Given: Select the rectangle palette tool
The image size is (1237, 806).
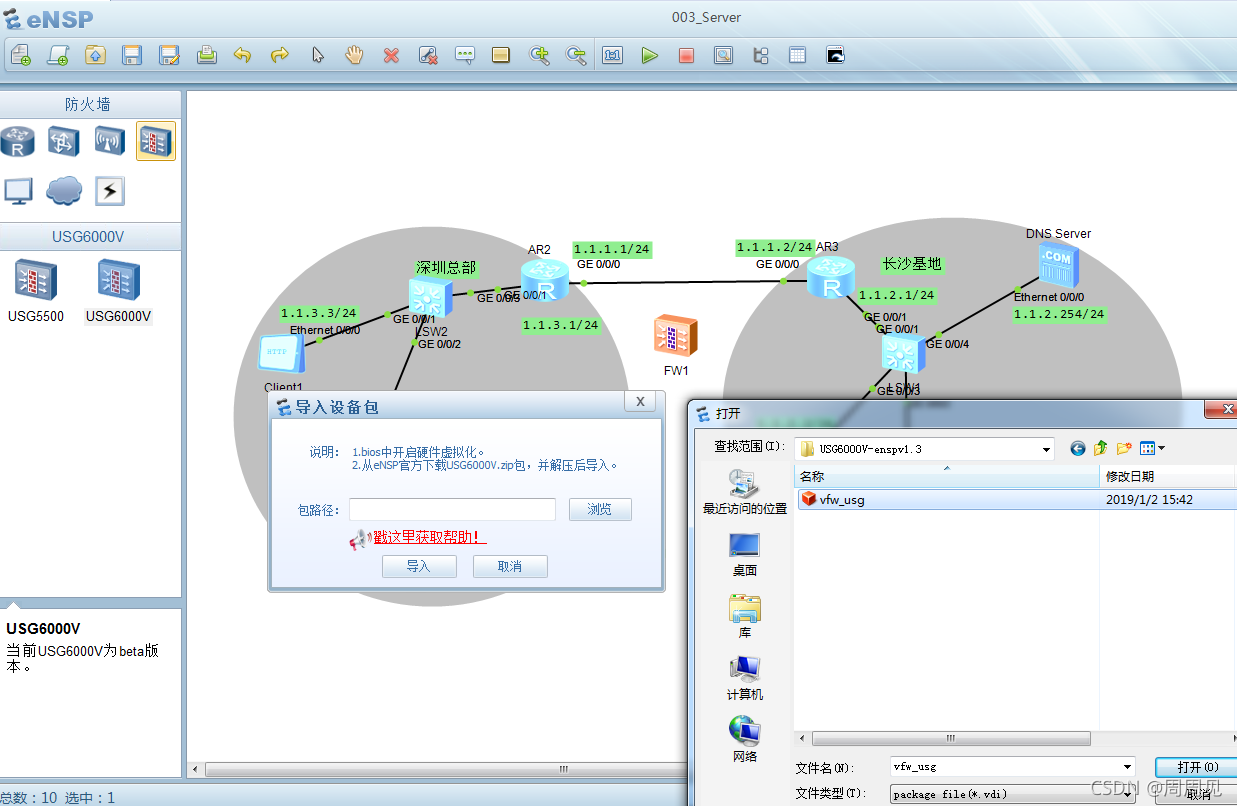Looking at the screenshot, I should pyautogui.click(x=501, y=56).
